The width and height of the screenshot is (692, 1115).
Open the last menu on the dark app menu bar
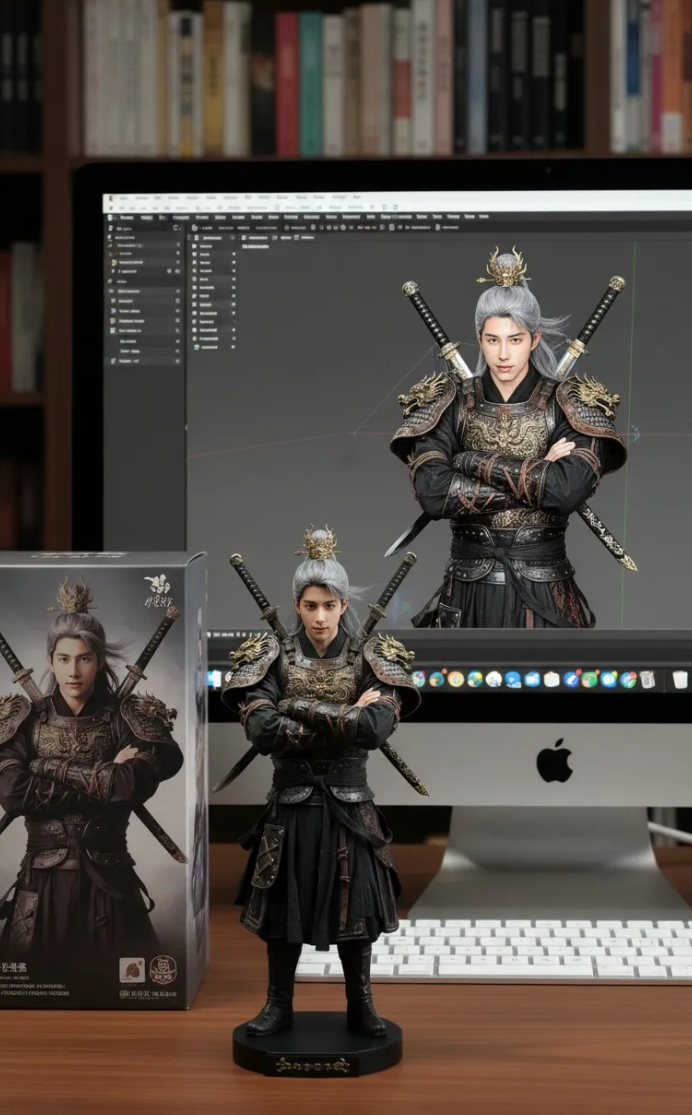tap(483, 216)
